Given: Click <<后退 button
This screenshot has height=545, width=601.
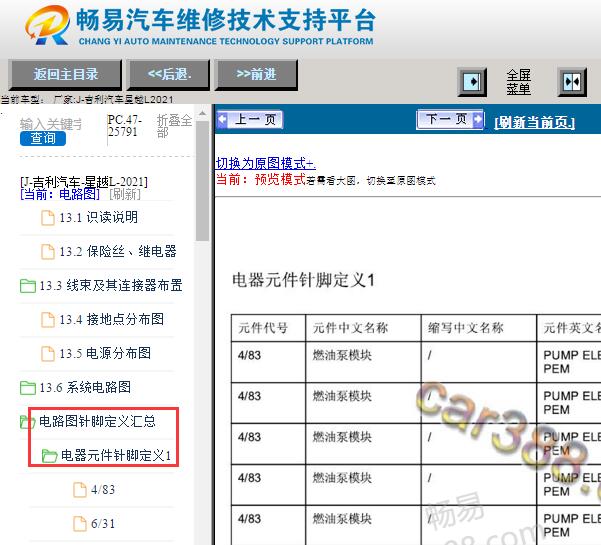Looking at the screenshot, I should coord(169,74).
